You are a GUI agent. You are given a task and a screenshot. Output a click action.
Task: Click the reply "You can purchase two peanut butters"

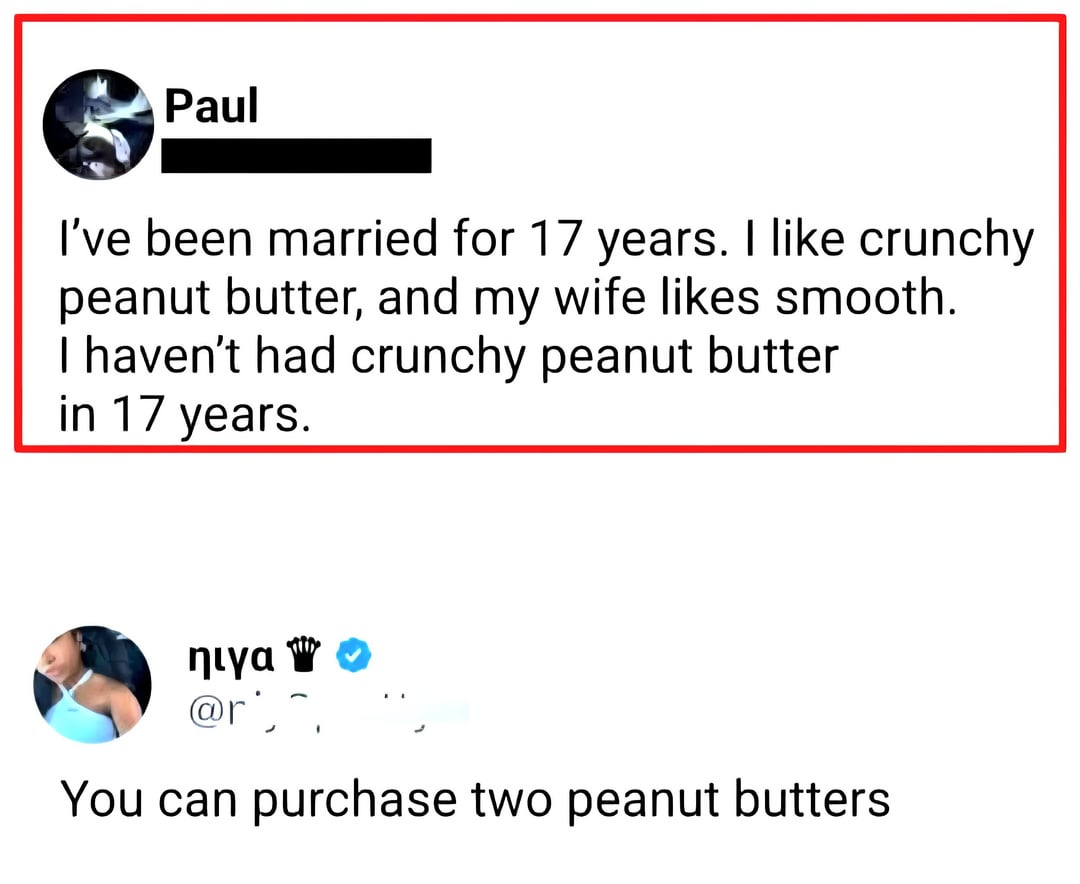point(475,799)
